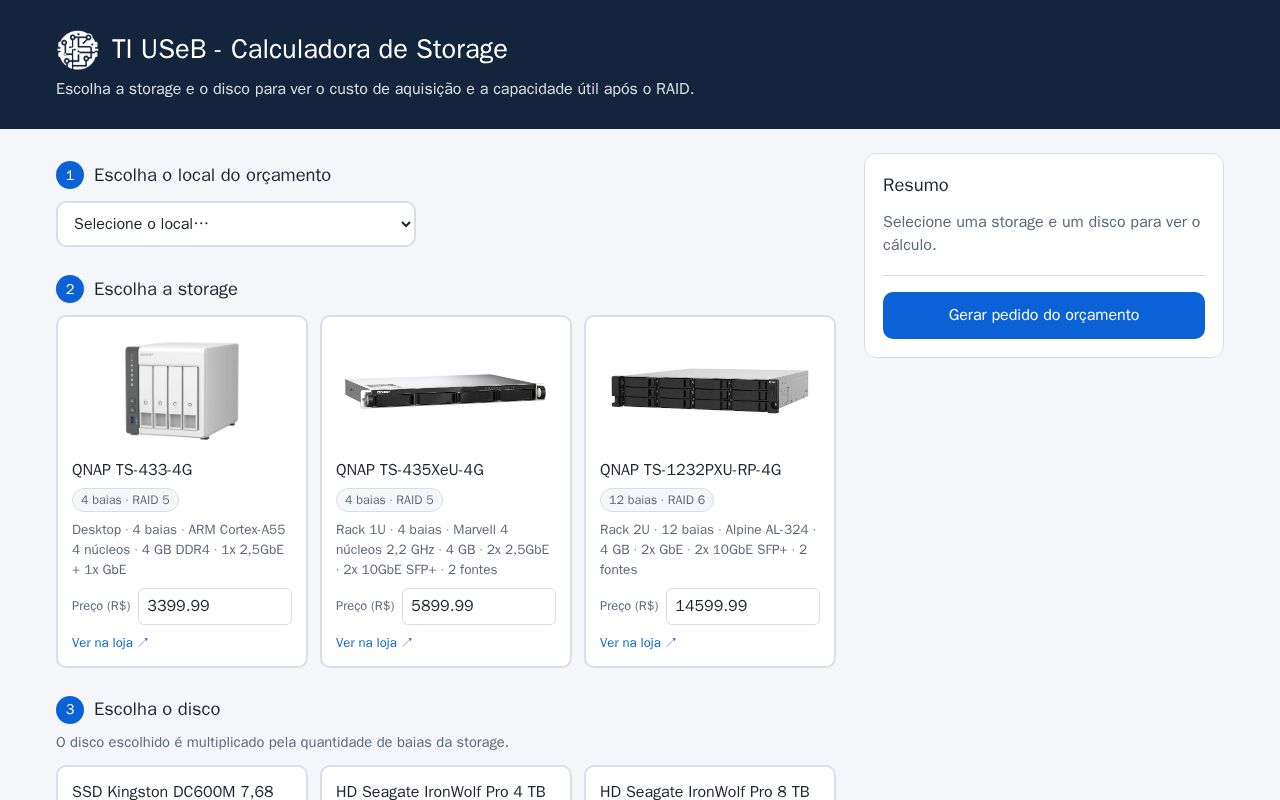
Task: Click 'Gerar pedido do orçamento' button
Action: tap(1044, 315)
